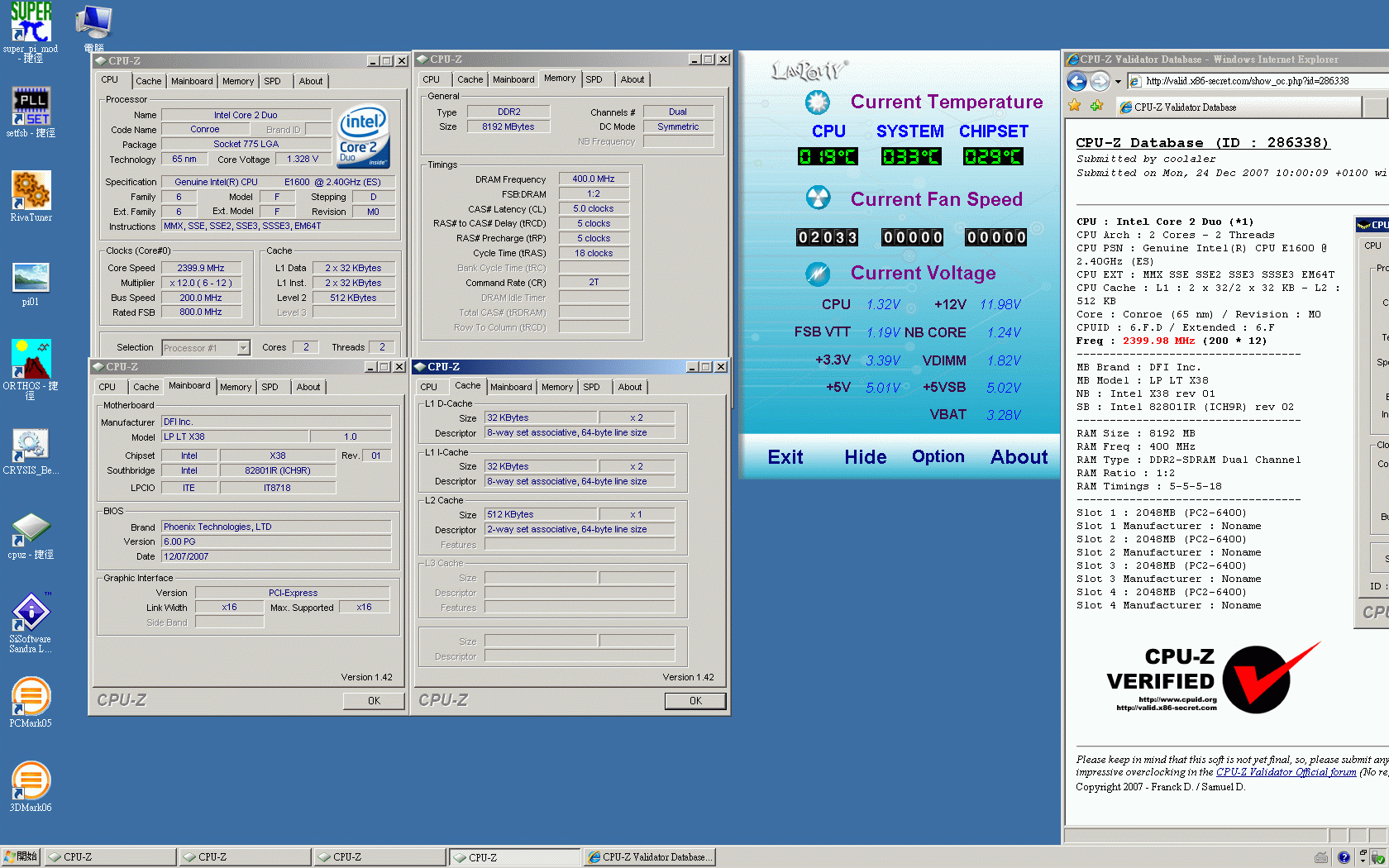The image size is (1389, 868).
Task: Click the Core Speed value 2399.9 MHz
Action: 201,268
